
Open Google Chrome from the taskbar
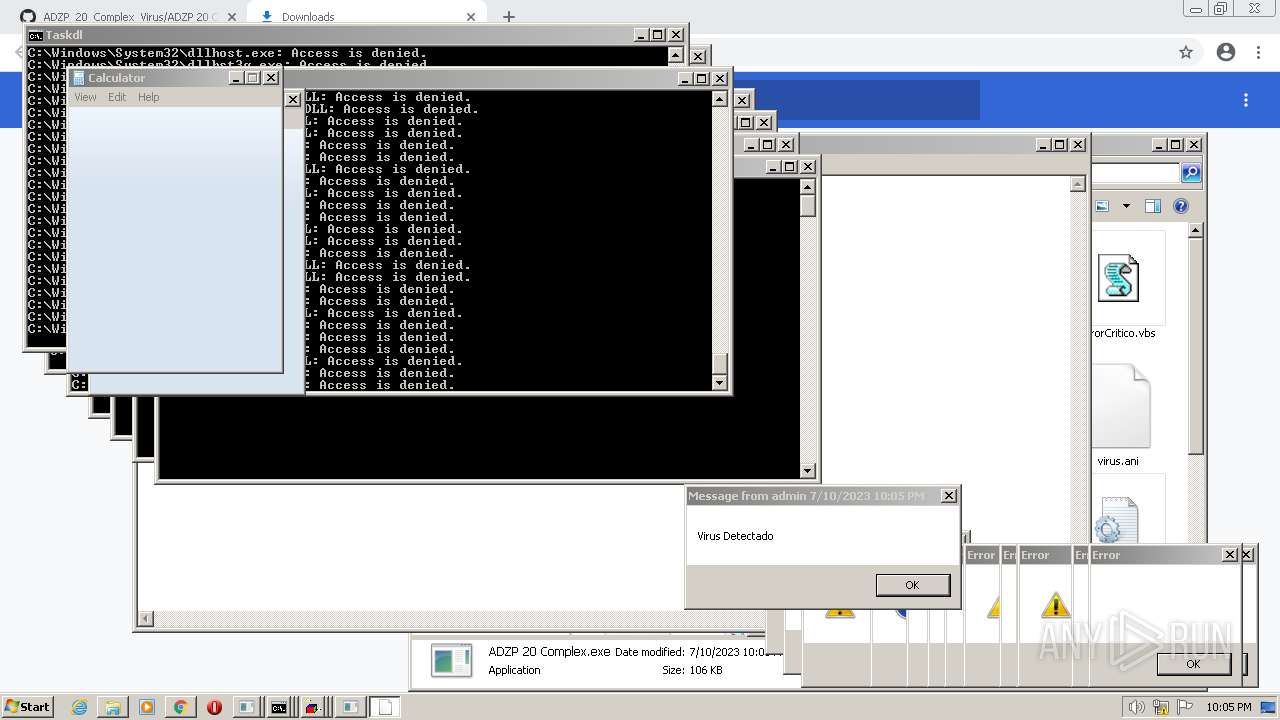(180, 707)
